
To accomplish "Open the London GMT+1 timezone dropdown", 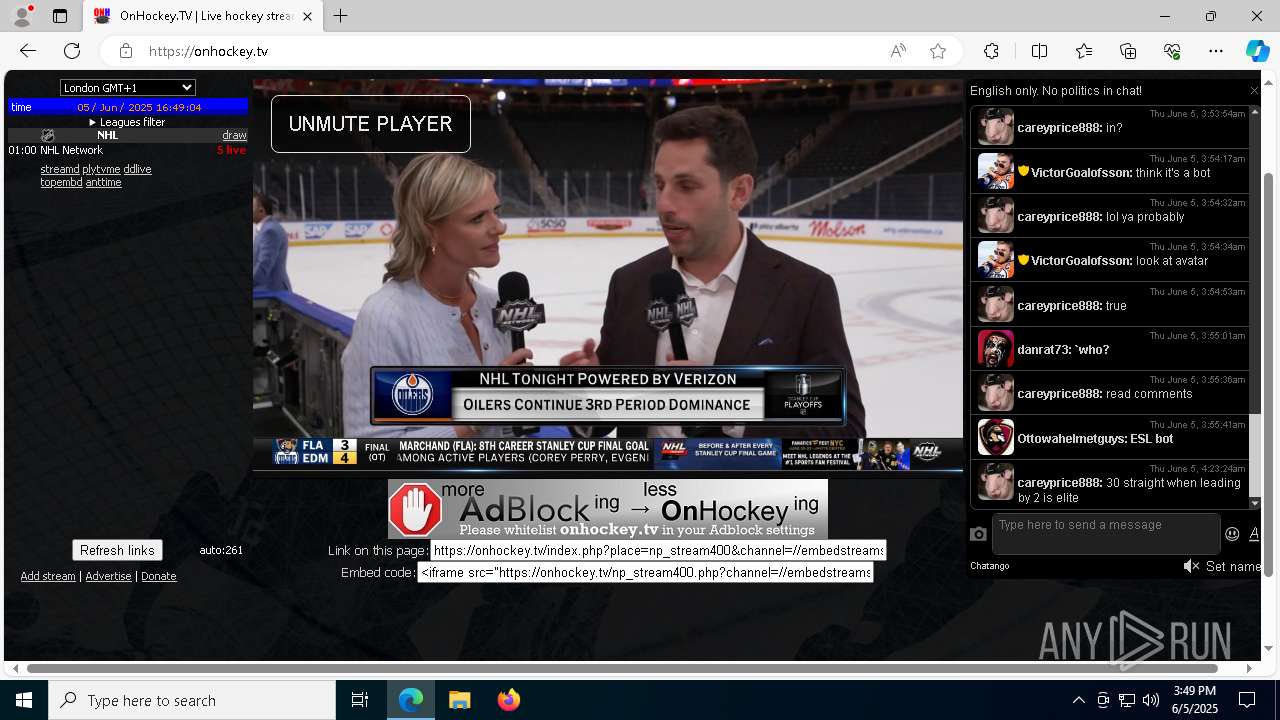I will 128,88.
